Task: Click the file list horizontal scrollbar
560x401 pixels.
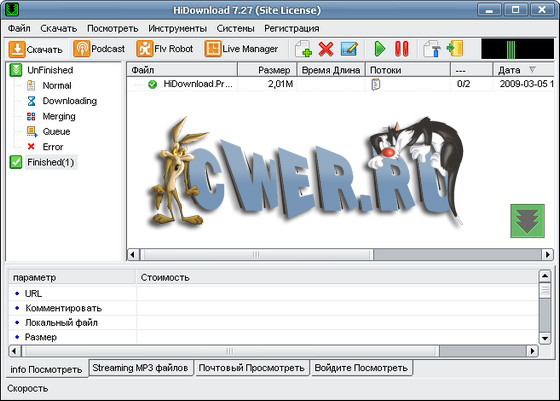Action: [x=340, y=255]
